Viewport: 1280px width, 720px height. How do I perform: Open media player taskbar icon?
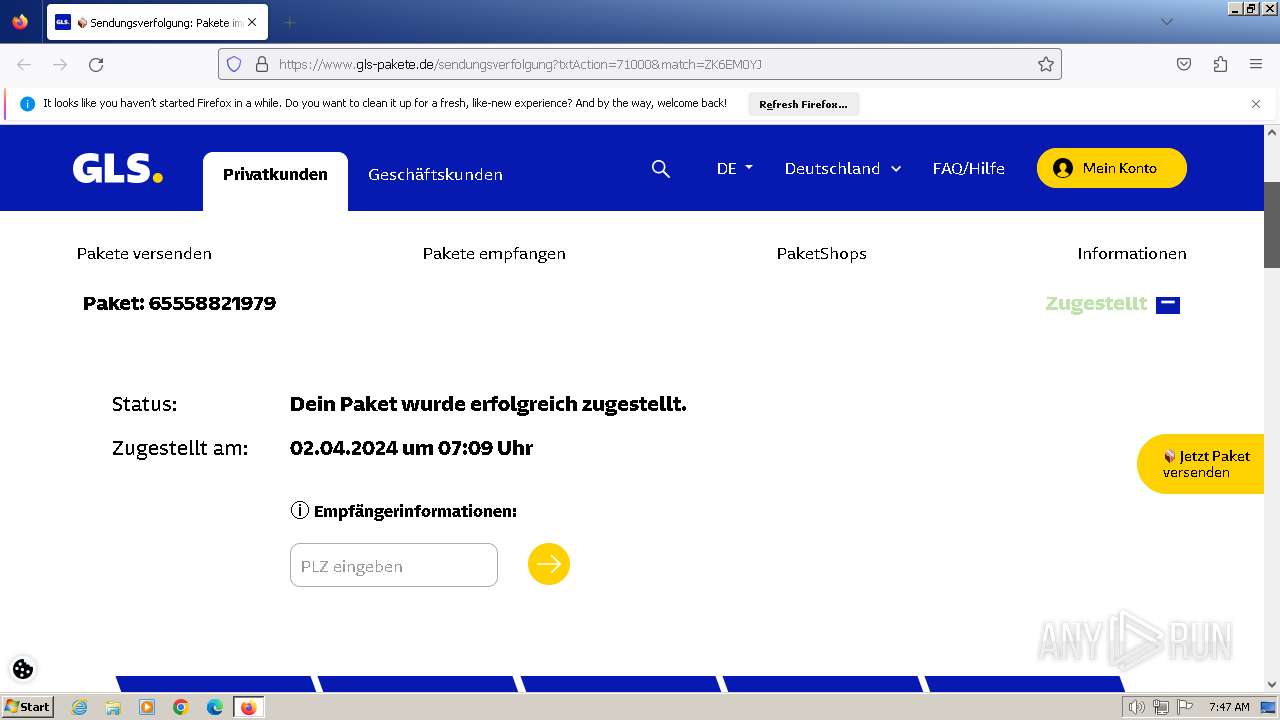[147, 707]
